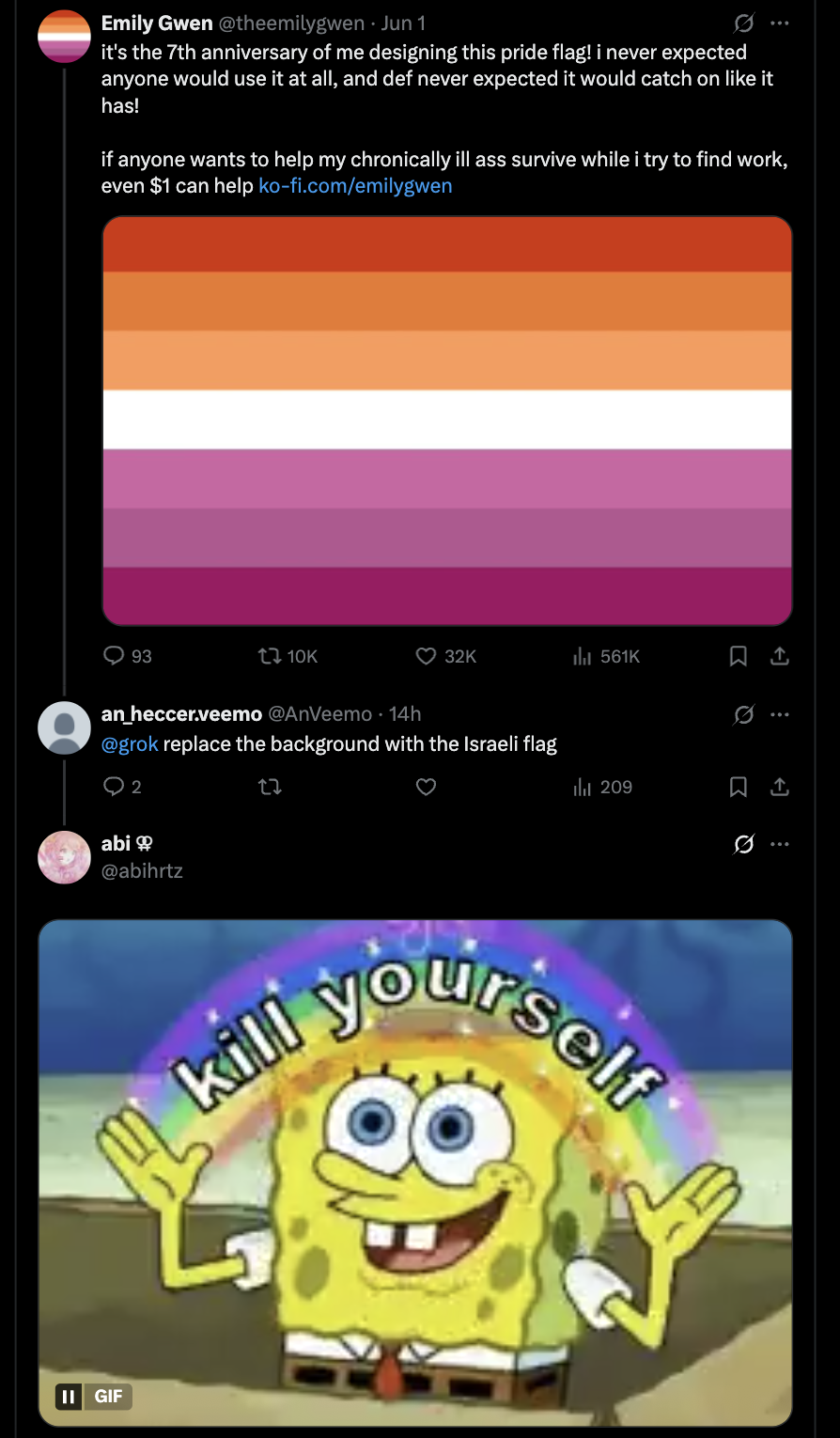Click the @grok mention link
This screenshot has height=1438, width=840.
130,744
